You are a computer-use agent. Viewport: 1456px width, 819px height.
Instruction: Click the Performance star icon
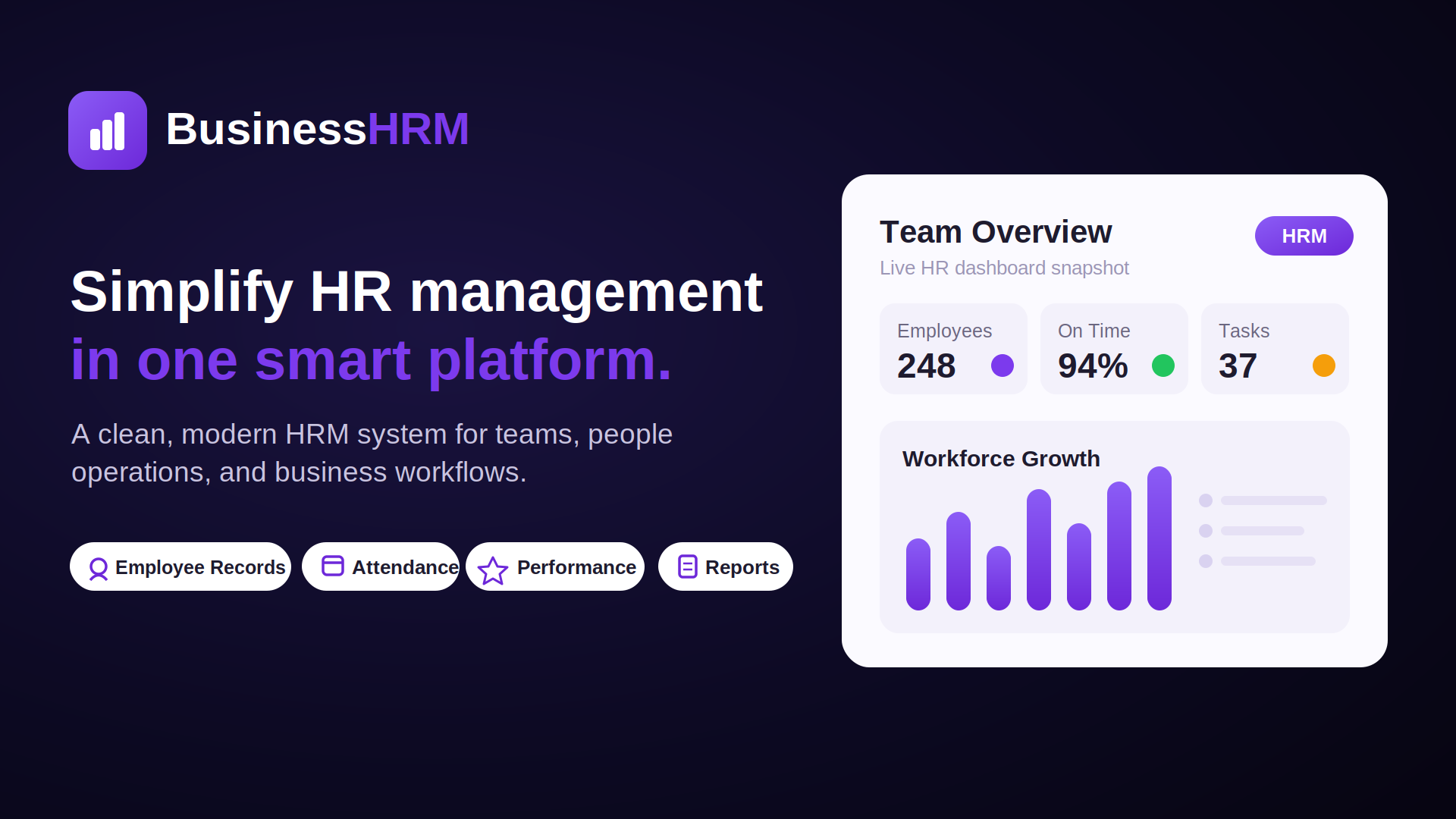[493, 570]
